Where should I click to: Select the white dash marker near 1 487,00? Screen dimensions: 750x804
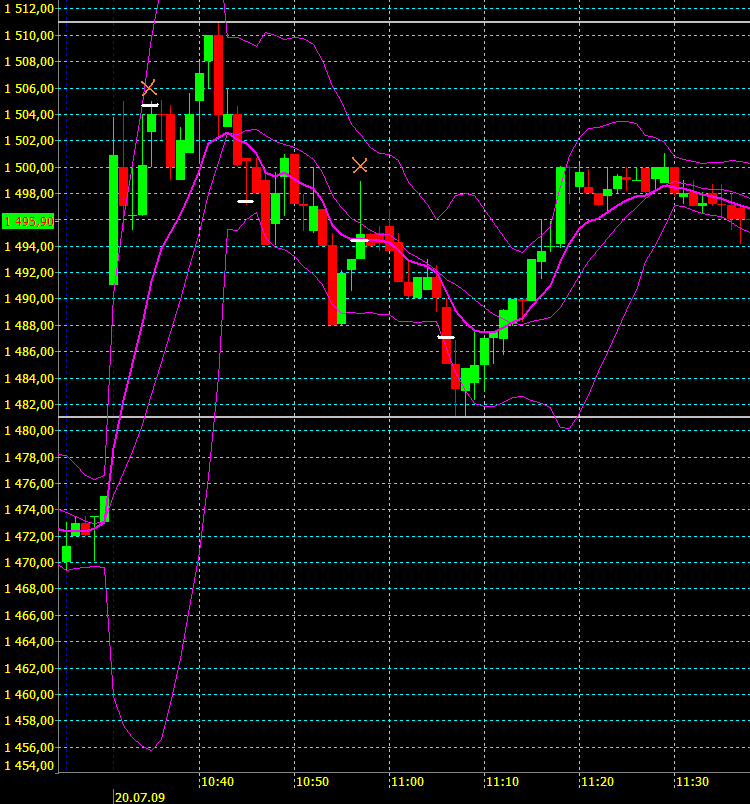tap(446, 337)
